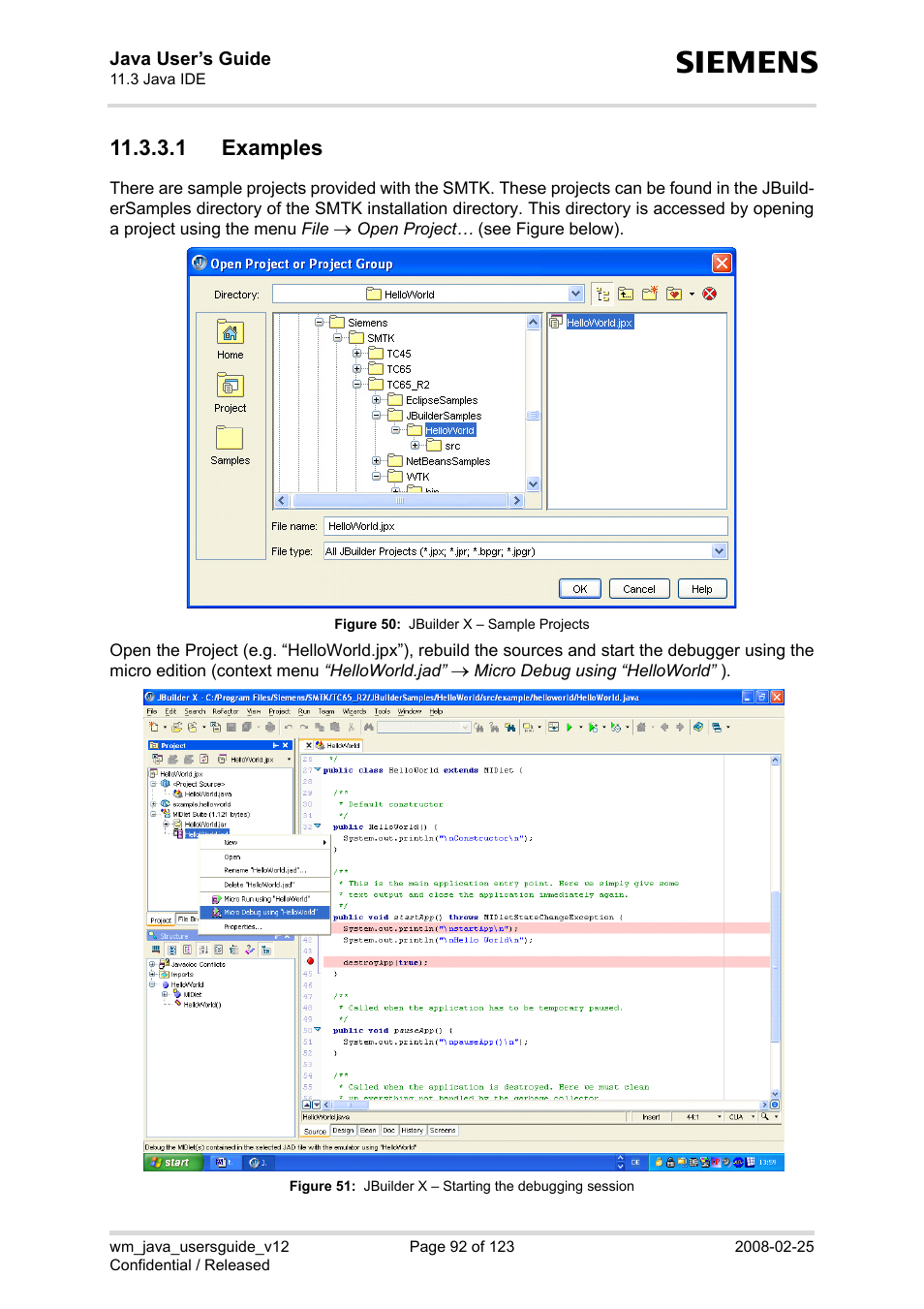Switch to the HelloWorld editor tab
This screenshot has width=924, height=1309.
[x=338, y=745]
